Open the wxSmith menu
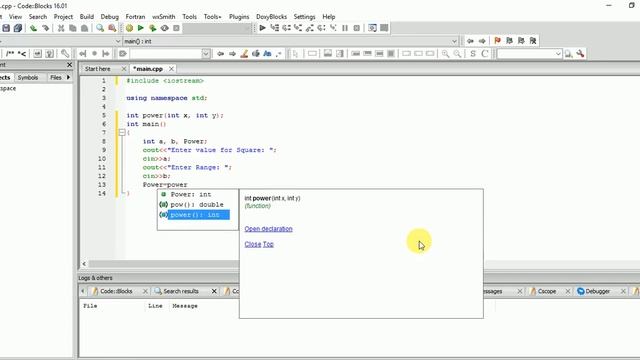The image size is (640, 360). 164,17
